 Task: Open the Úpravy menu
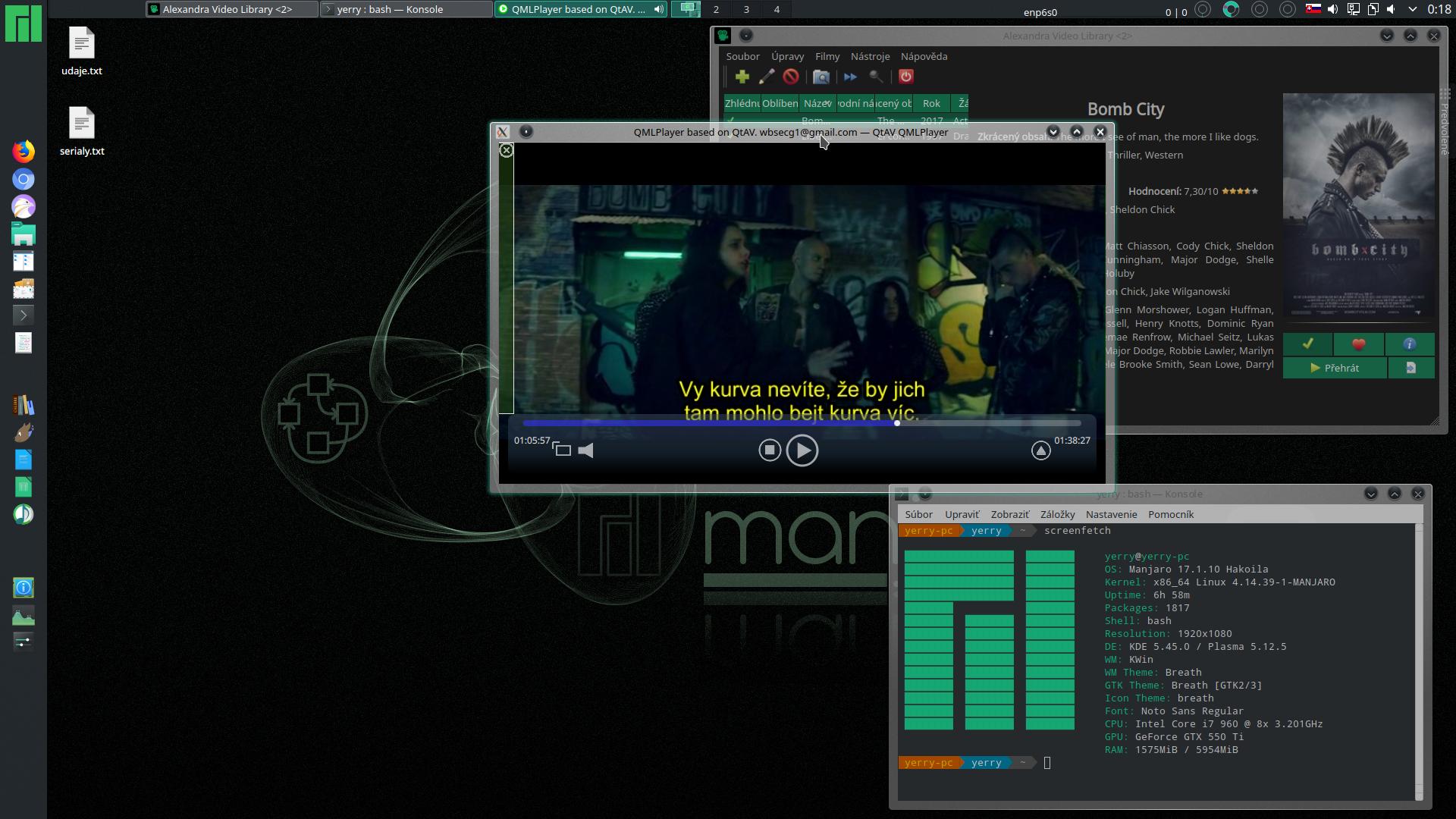pos(787,56)
